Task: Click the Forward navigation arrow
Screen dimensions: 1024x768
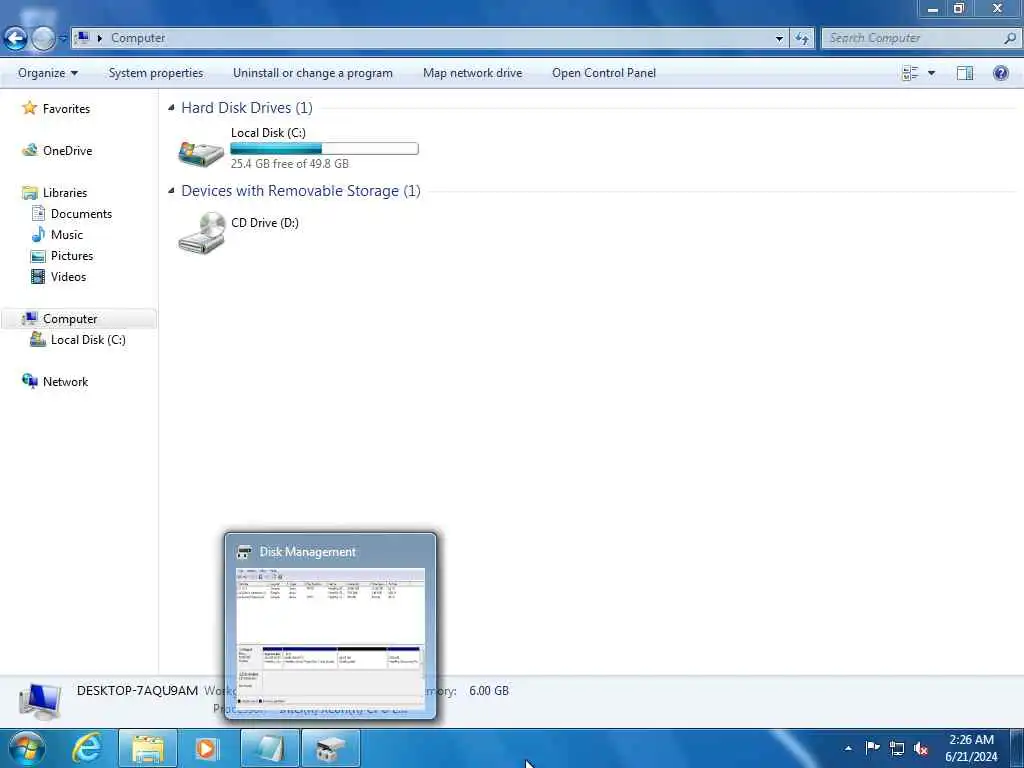Action: point(44,39)
